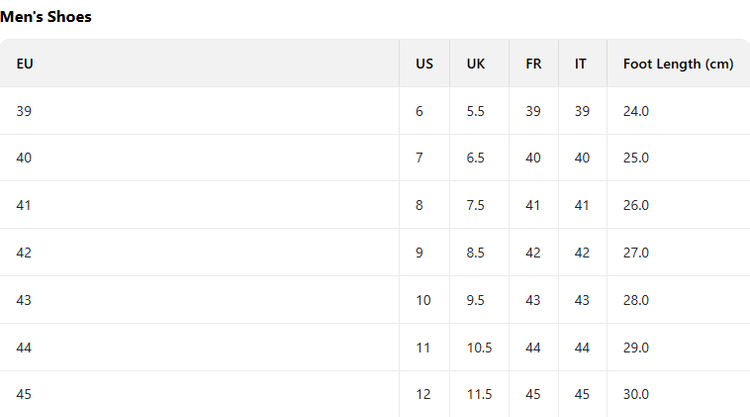
Task: Click EU size 44 cell
Action: (x=24, y=347)
